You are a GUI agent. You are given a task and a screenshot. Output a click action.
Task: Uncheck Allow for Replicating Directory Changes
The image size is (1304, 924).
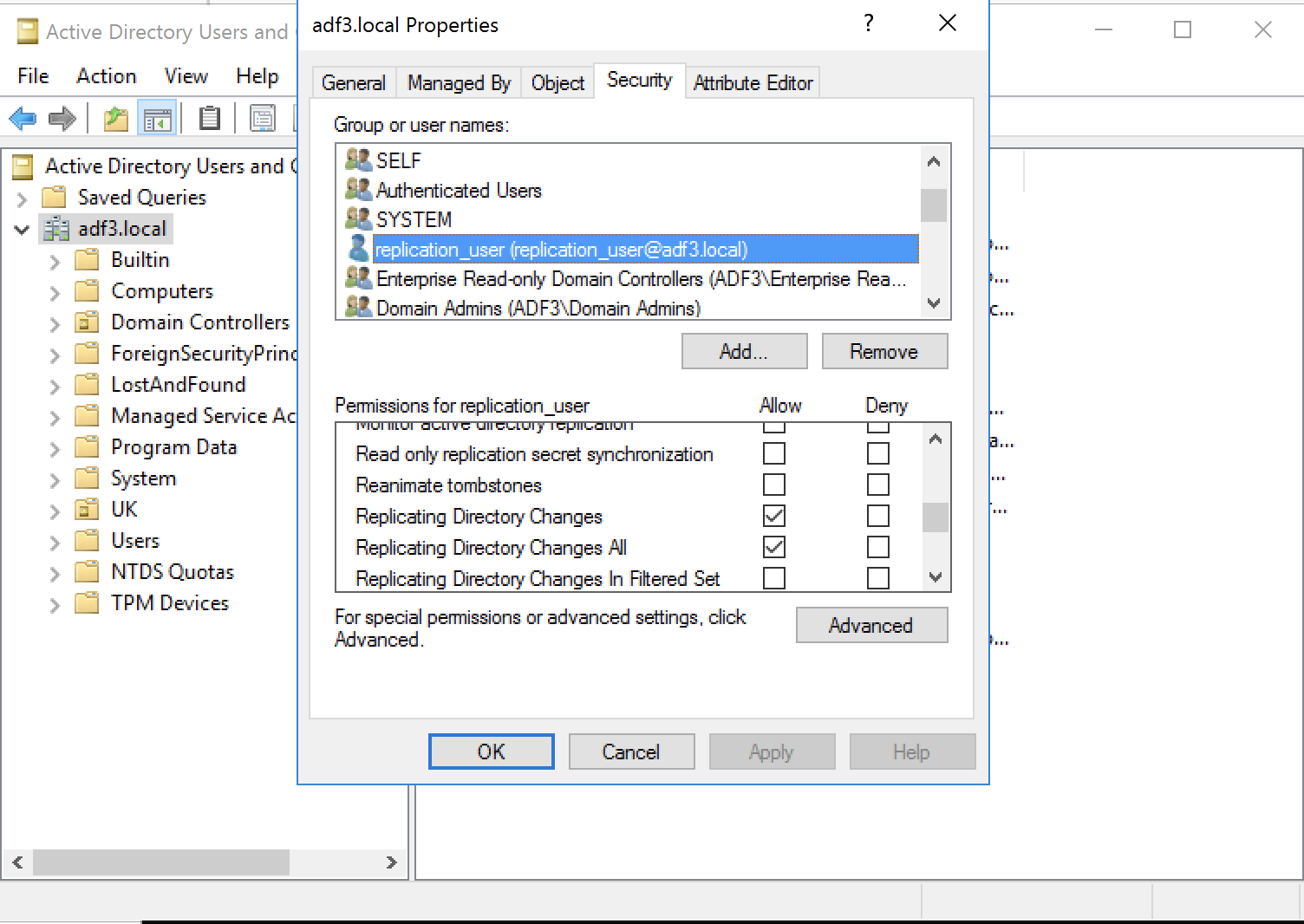(774, 516)
